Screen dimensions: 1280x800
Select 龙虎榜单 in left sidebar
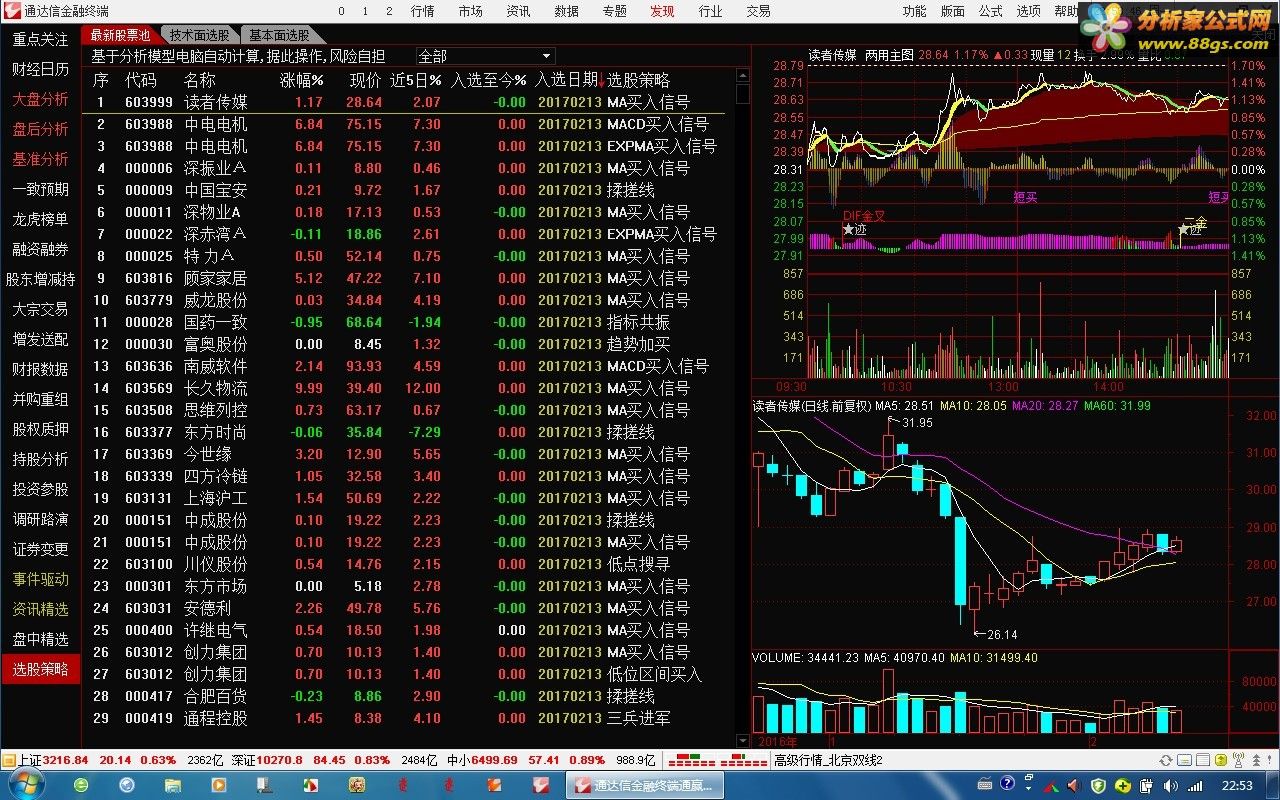pos(40,219)
